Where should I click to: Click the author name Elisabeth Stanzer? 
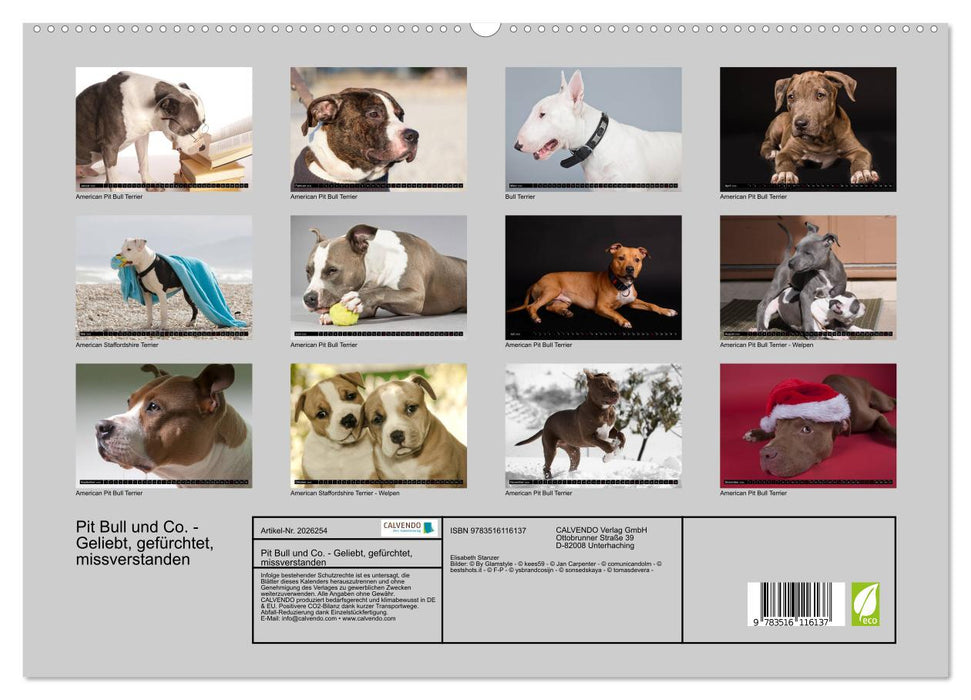(473, 557)
